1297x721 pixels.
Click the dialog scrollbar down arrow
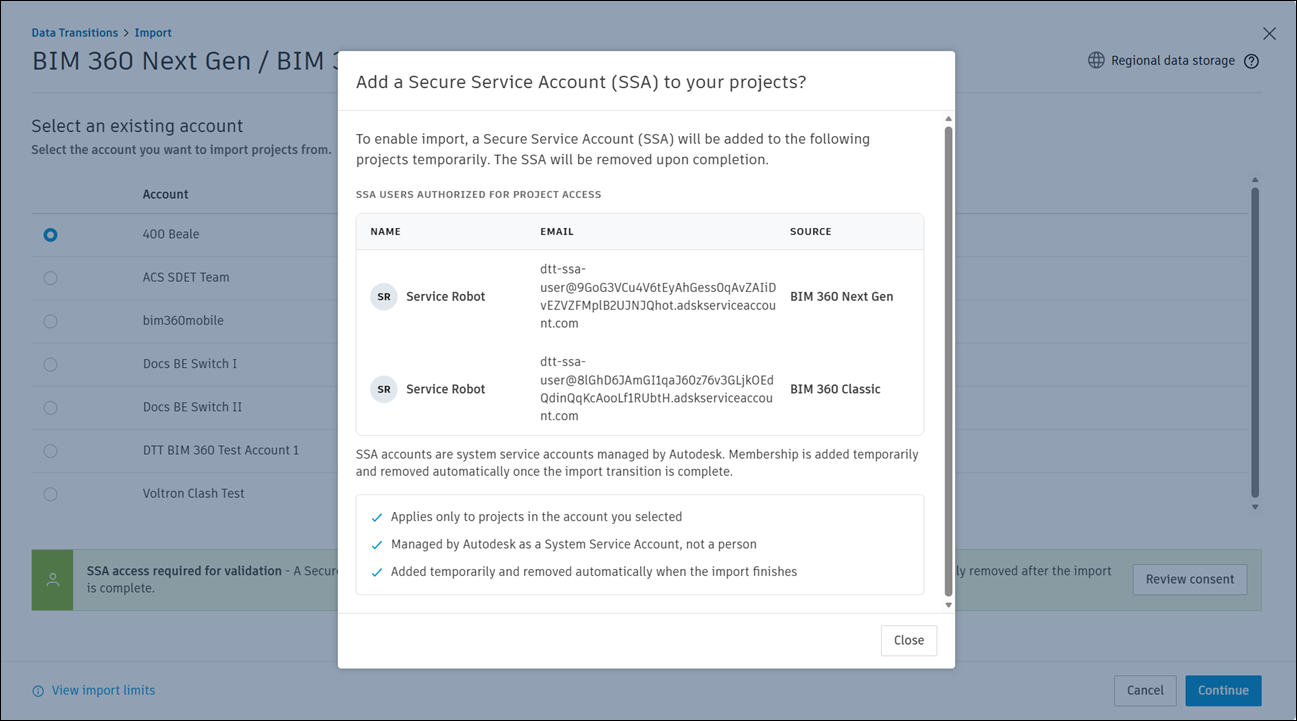(x=948, y=605)
